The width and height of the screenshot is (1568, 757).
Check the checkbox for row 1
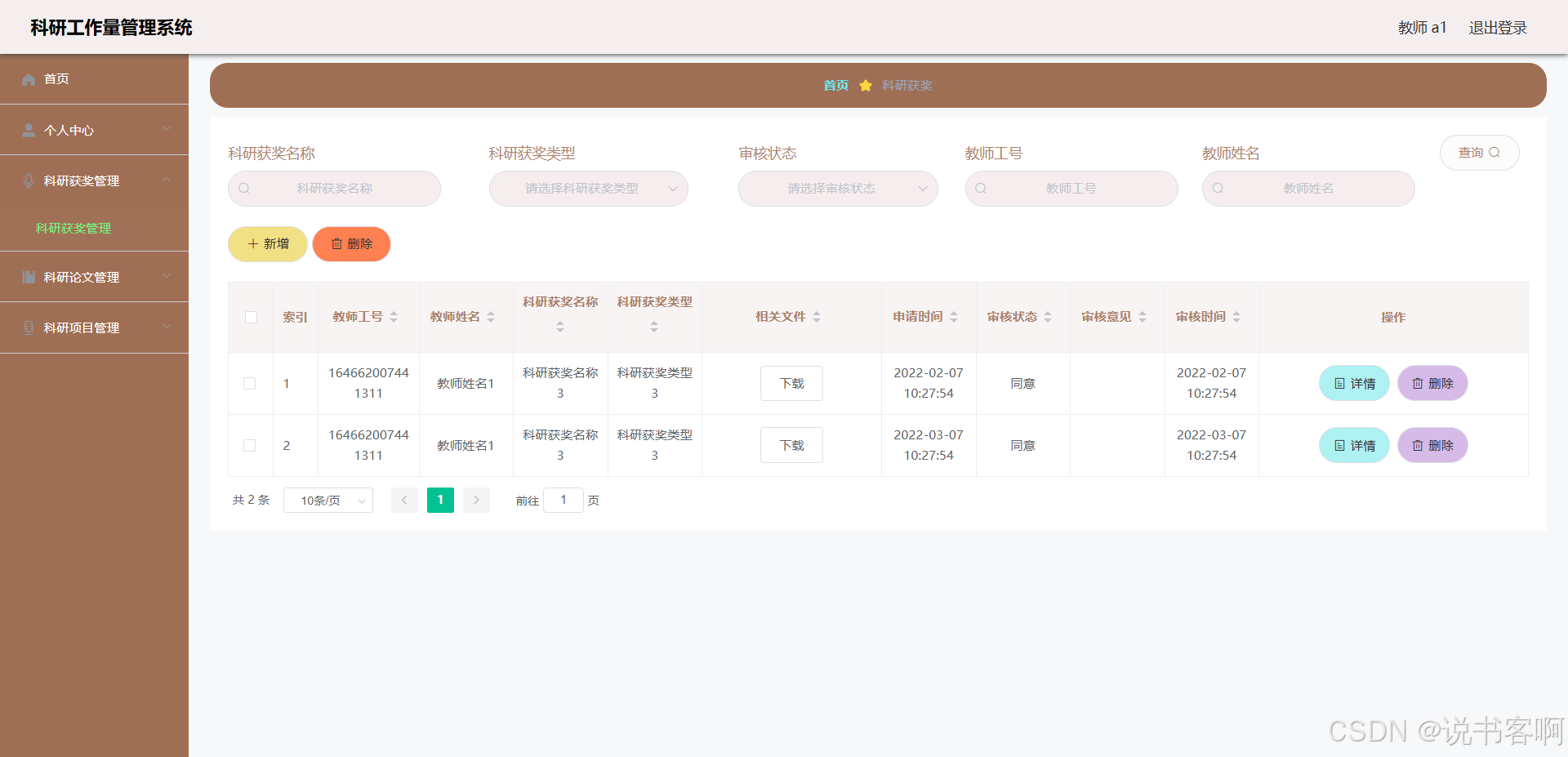[250, 383]
